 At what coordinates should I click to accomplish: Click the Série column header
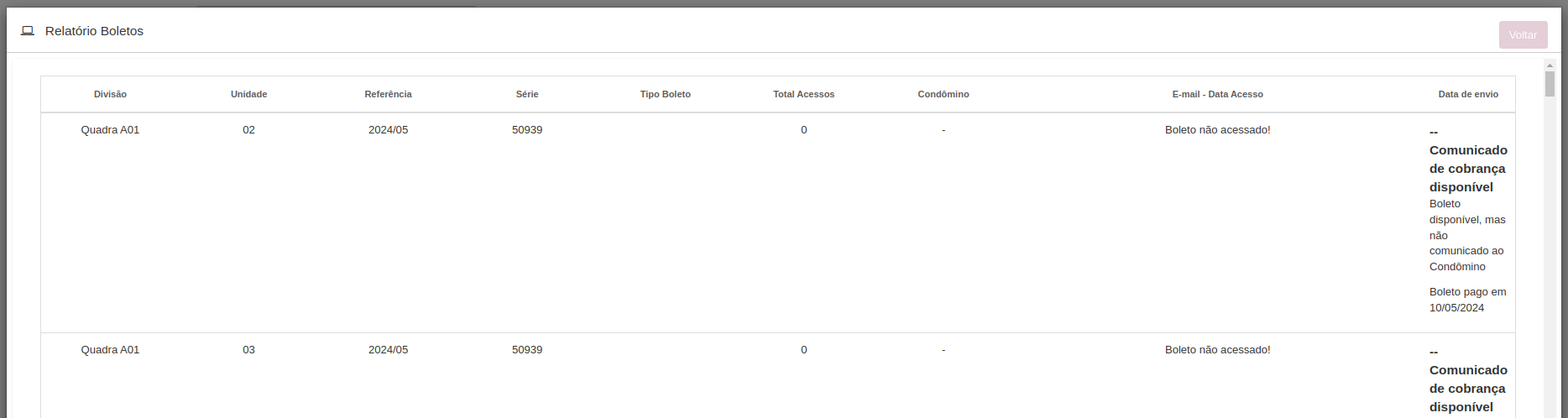[527, 94]
